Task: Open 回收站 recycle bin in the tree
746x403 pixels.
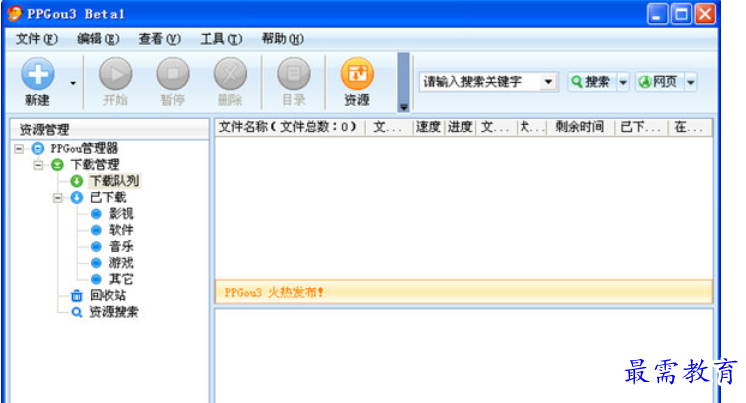Action: pyautogui.click(x=108, y=295)
